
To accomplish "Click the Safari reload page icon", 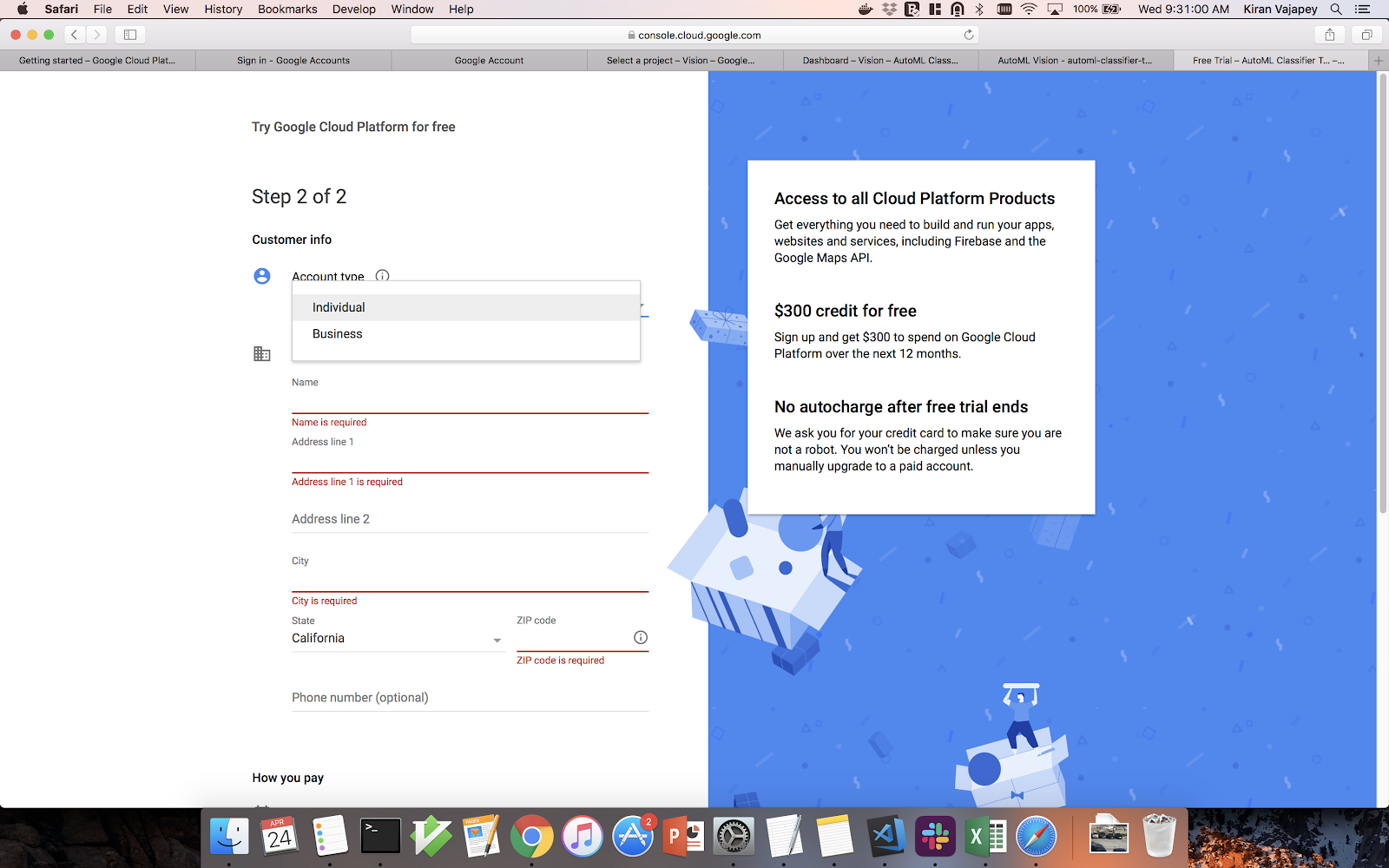I will [x=969, y=35].
